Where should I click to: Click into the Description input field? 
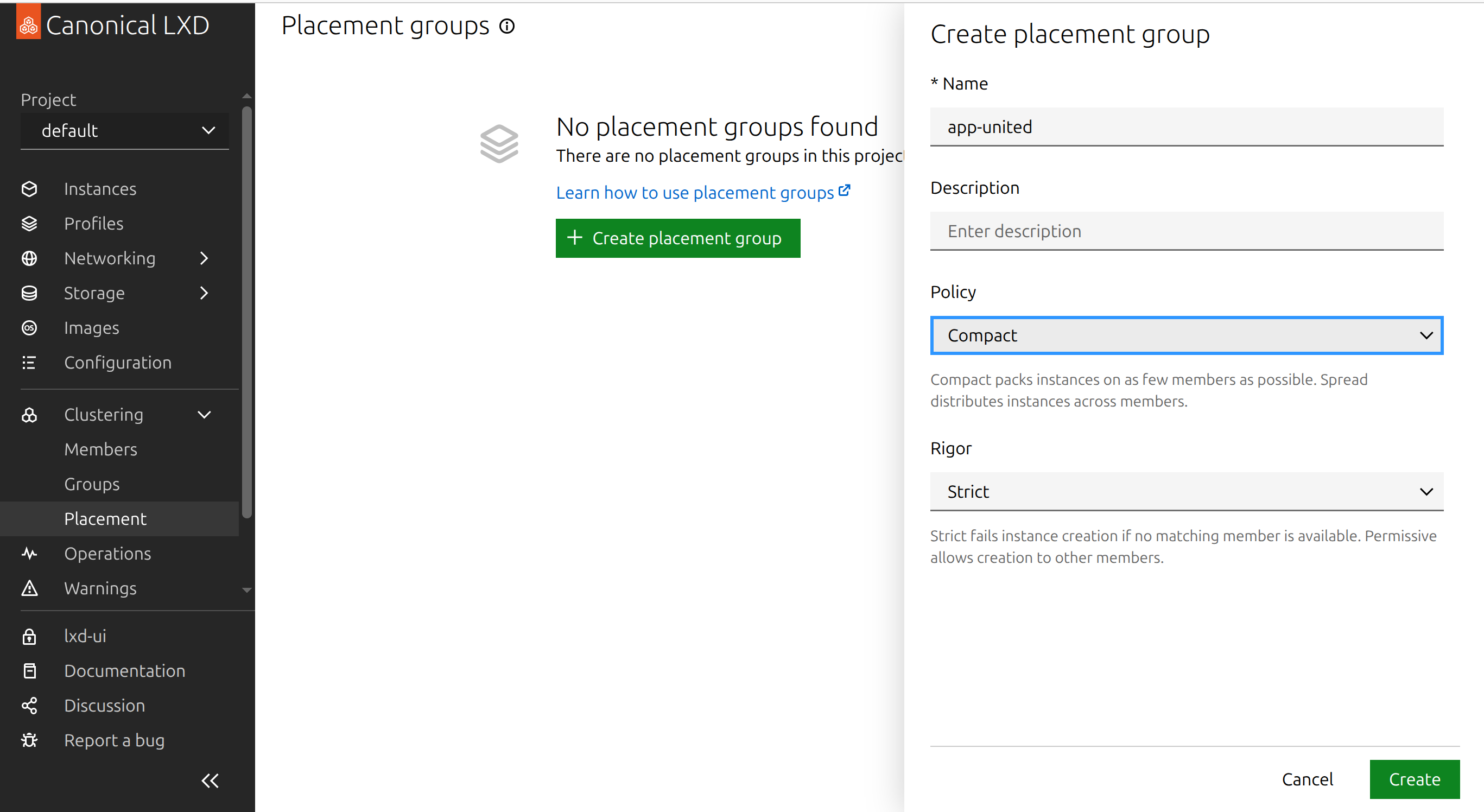point(1186,231)
